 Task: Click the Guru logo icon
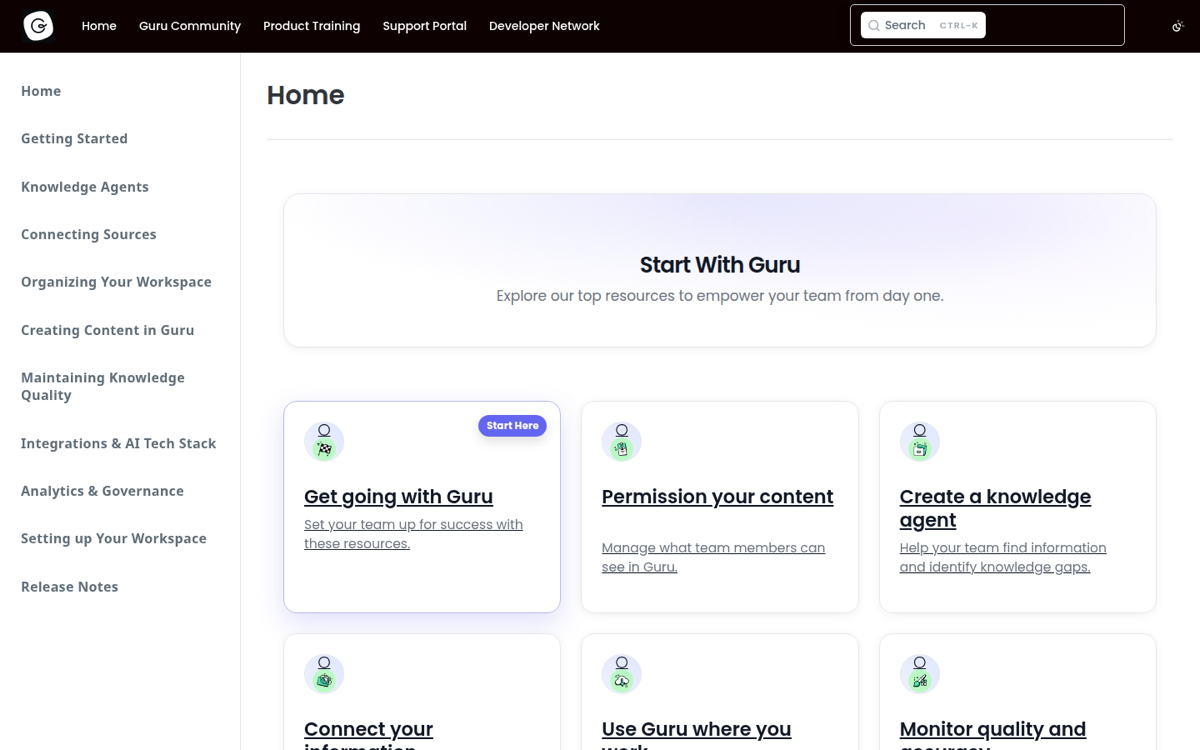(38, 26)
